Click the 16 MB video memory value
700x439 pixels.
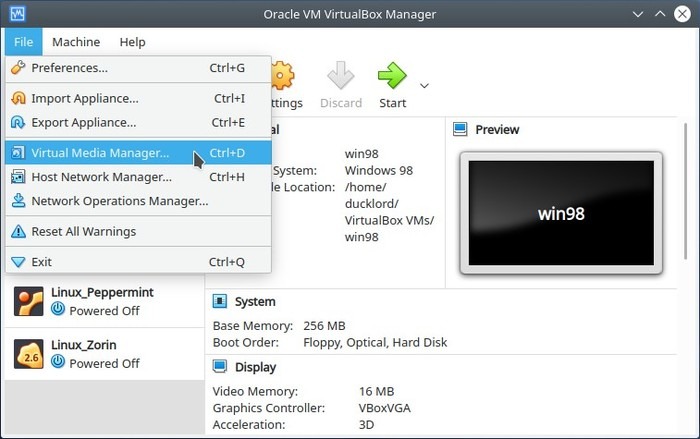376,392
